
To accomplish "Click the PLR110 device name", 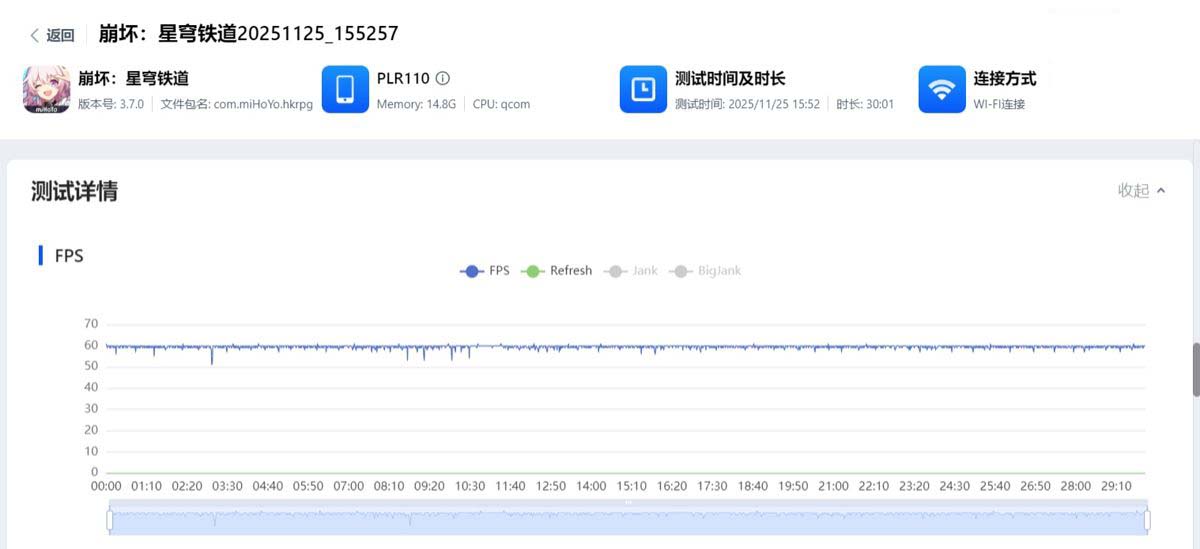I will click(x=403, y=78).
